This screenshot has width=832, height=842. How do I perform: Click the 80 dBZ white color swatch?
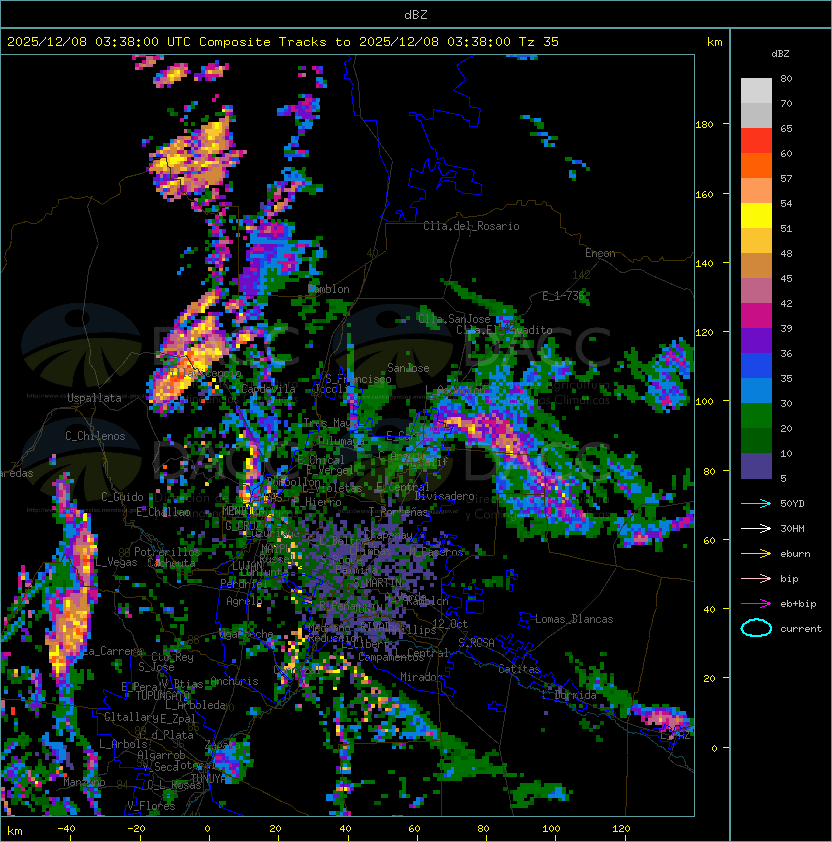[x=756, y=90]
